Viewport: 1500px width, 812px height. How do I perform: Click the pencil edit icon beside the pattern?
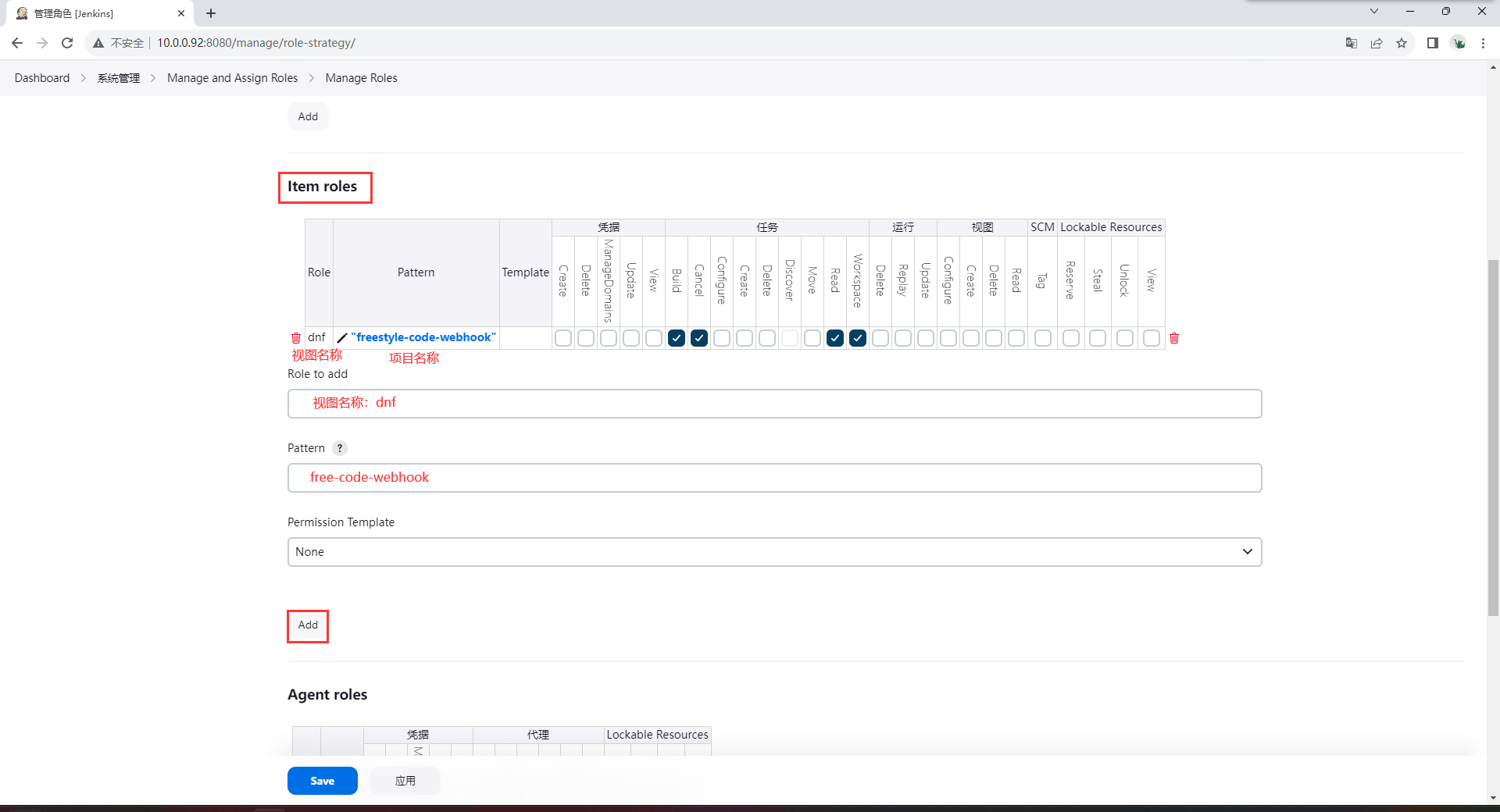[341, 338]
